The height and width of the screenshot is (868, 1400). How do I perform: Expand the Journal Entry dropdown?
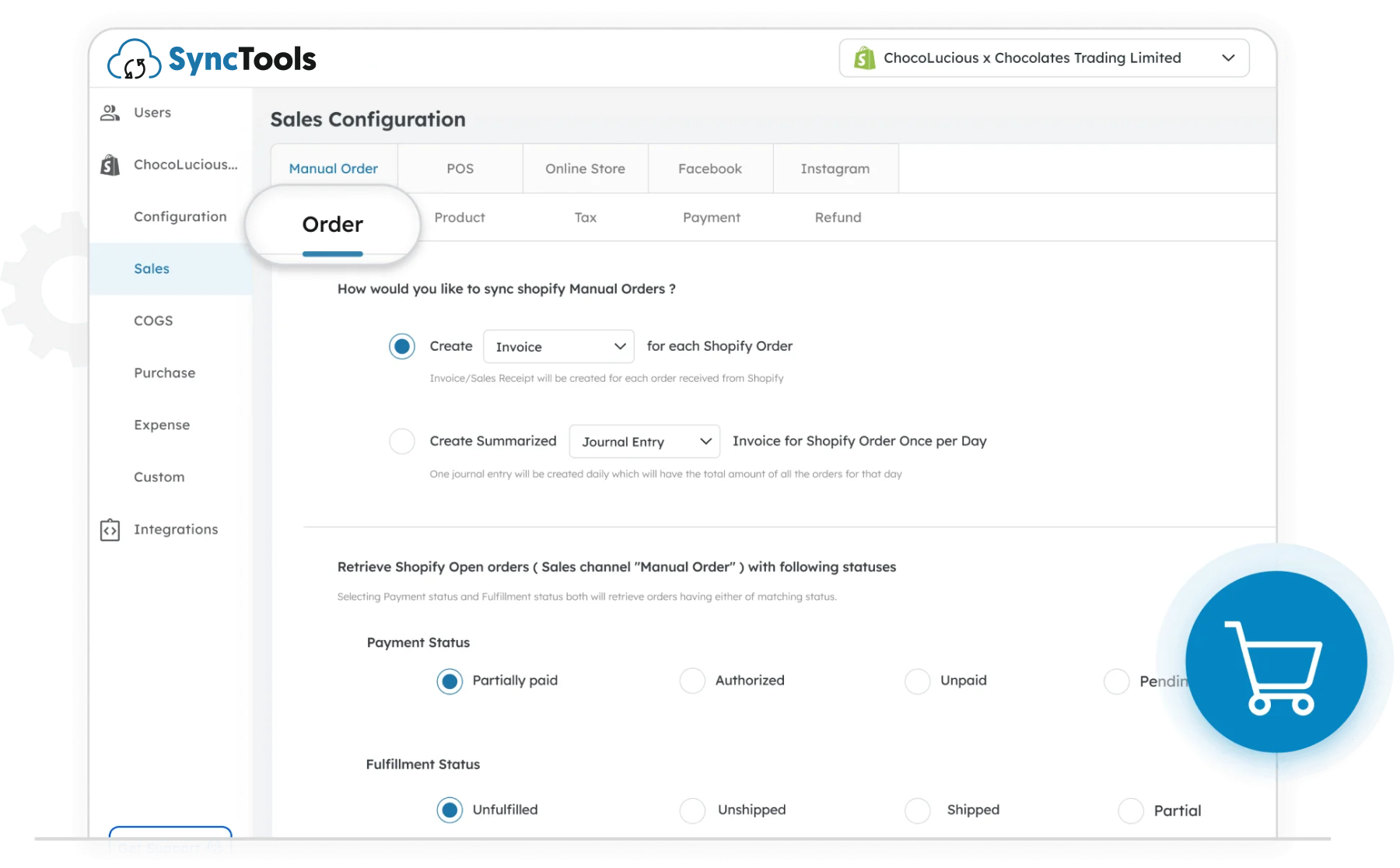tap(645, 442)
